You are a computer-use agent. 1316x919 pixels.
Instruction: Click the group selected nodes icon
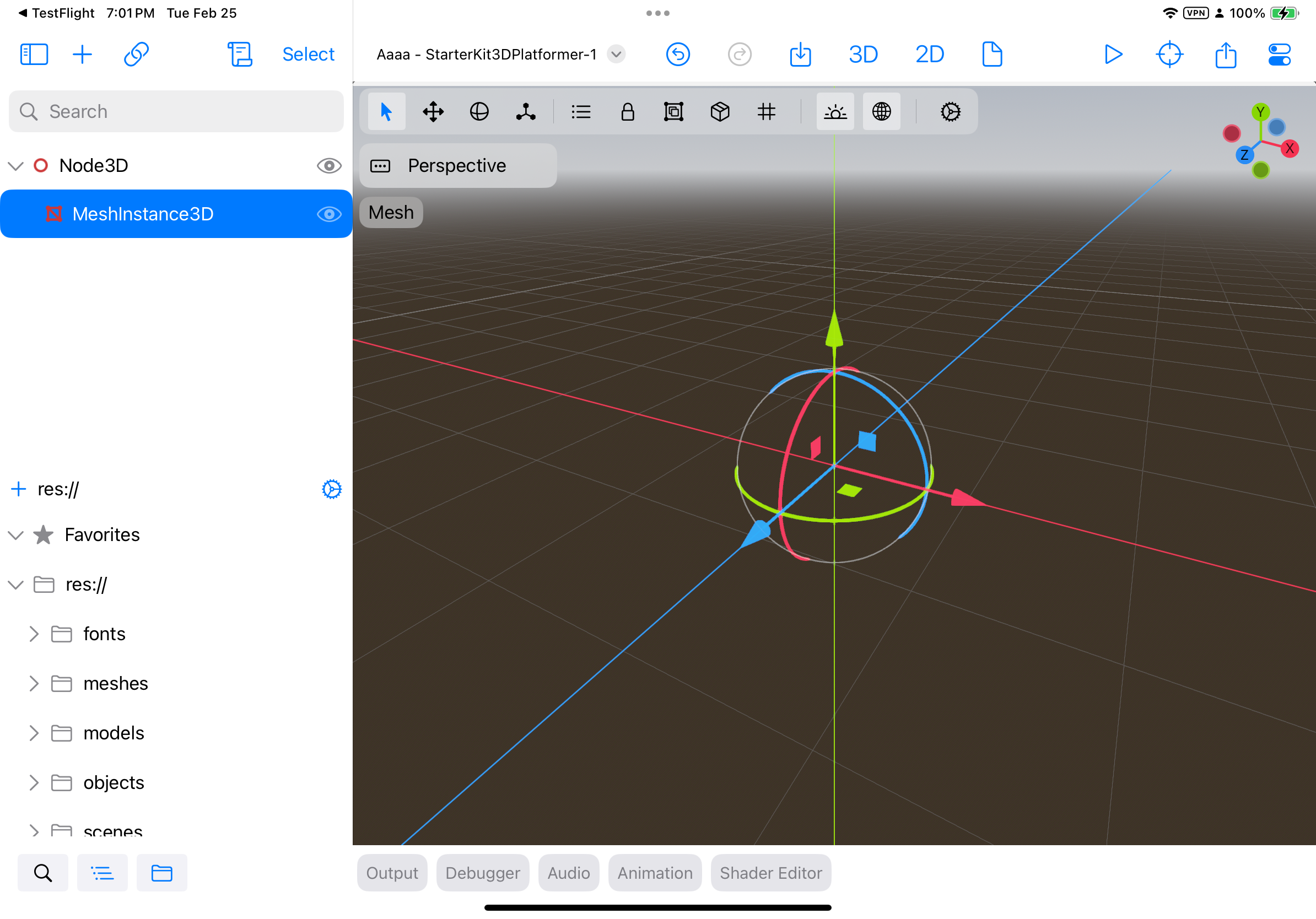673,111
